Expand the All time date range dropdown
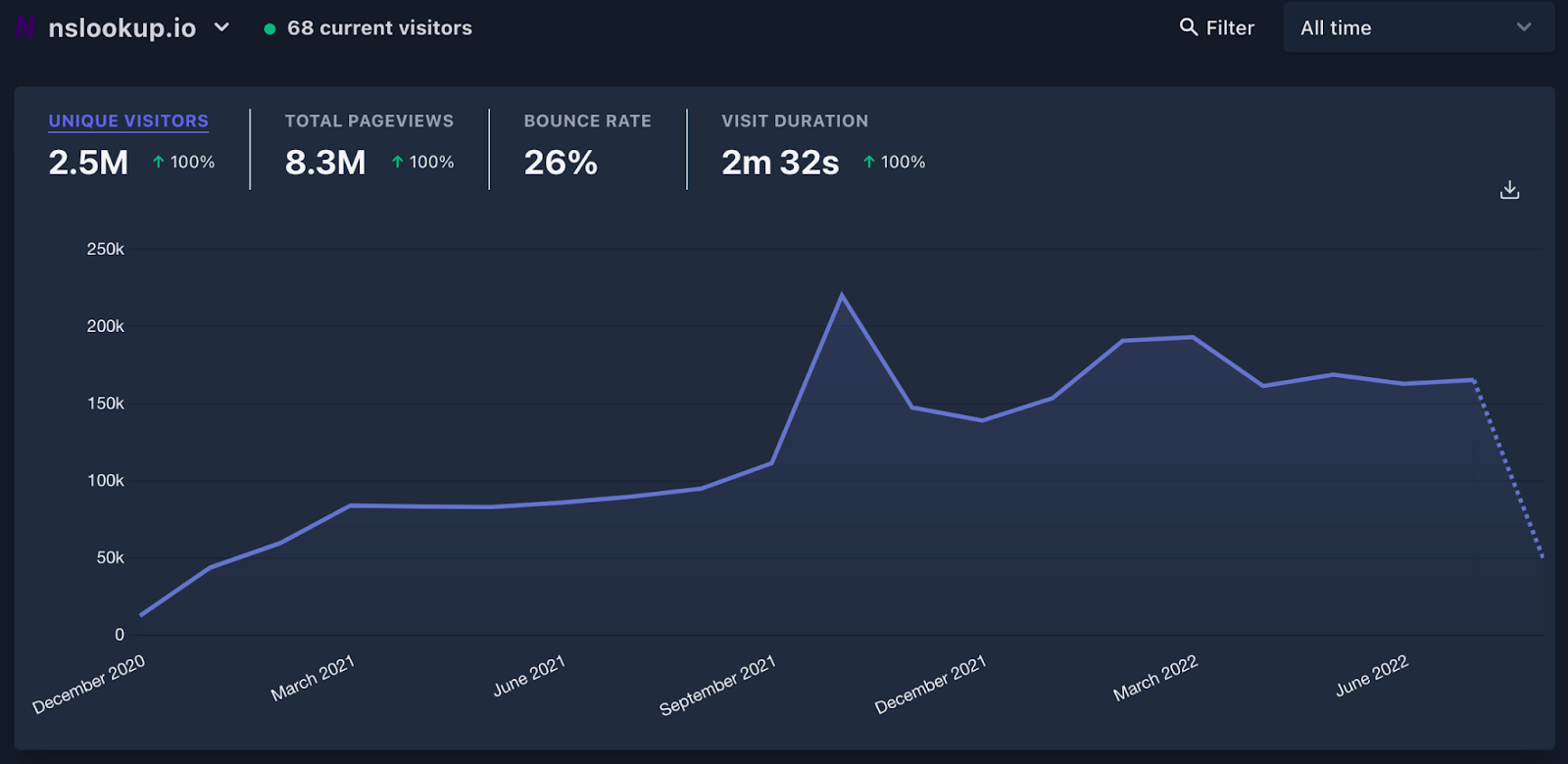Viewport: 1568px width, 764px height. 1418,27
